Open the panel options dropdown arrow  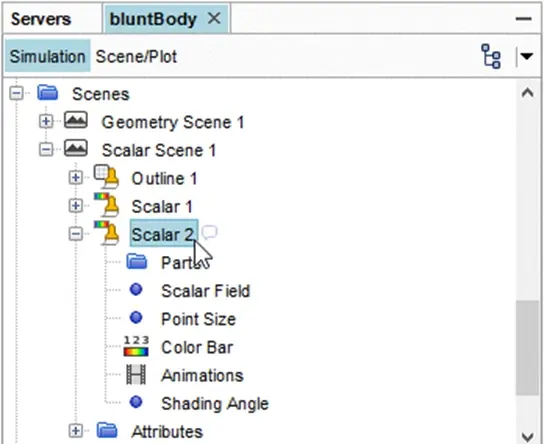point(527,56)
